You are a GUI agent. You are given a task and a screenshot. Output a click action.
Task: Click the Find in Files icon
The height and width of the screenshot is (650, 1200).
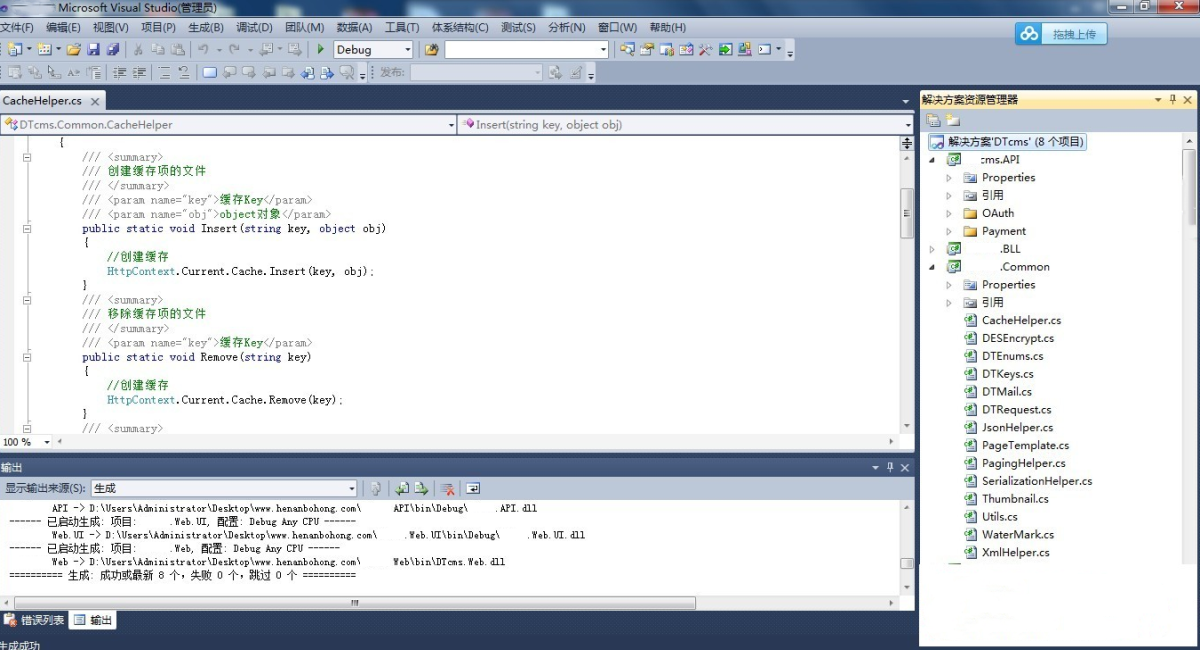(431, 49)
